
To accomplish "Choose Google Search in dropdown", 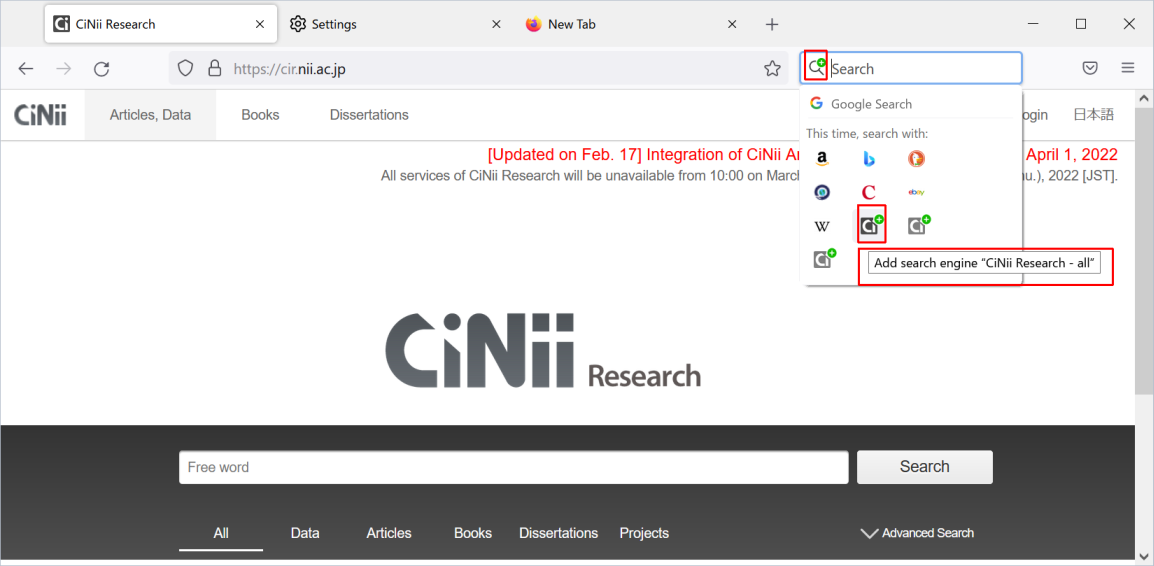I will click(910, 104).
